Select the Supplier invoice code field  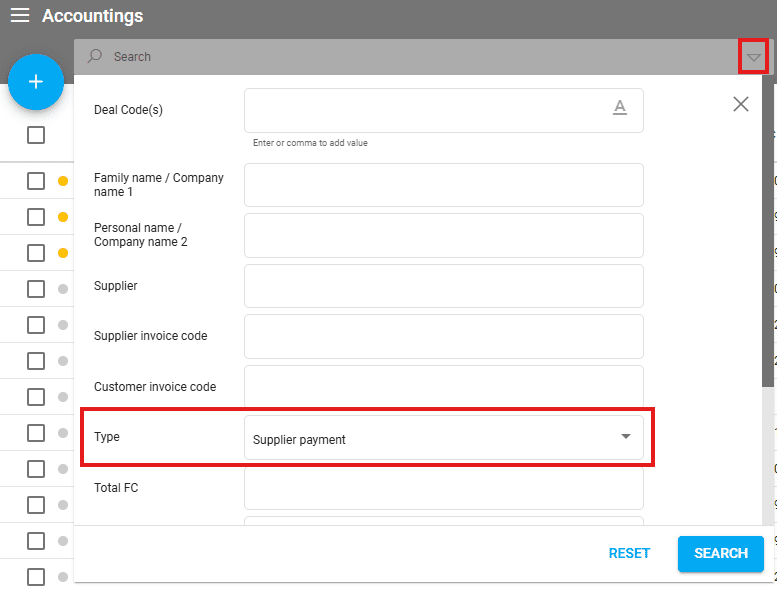click(x=443, y=336)
